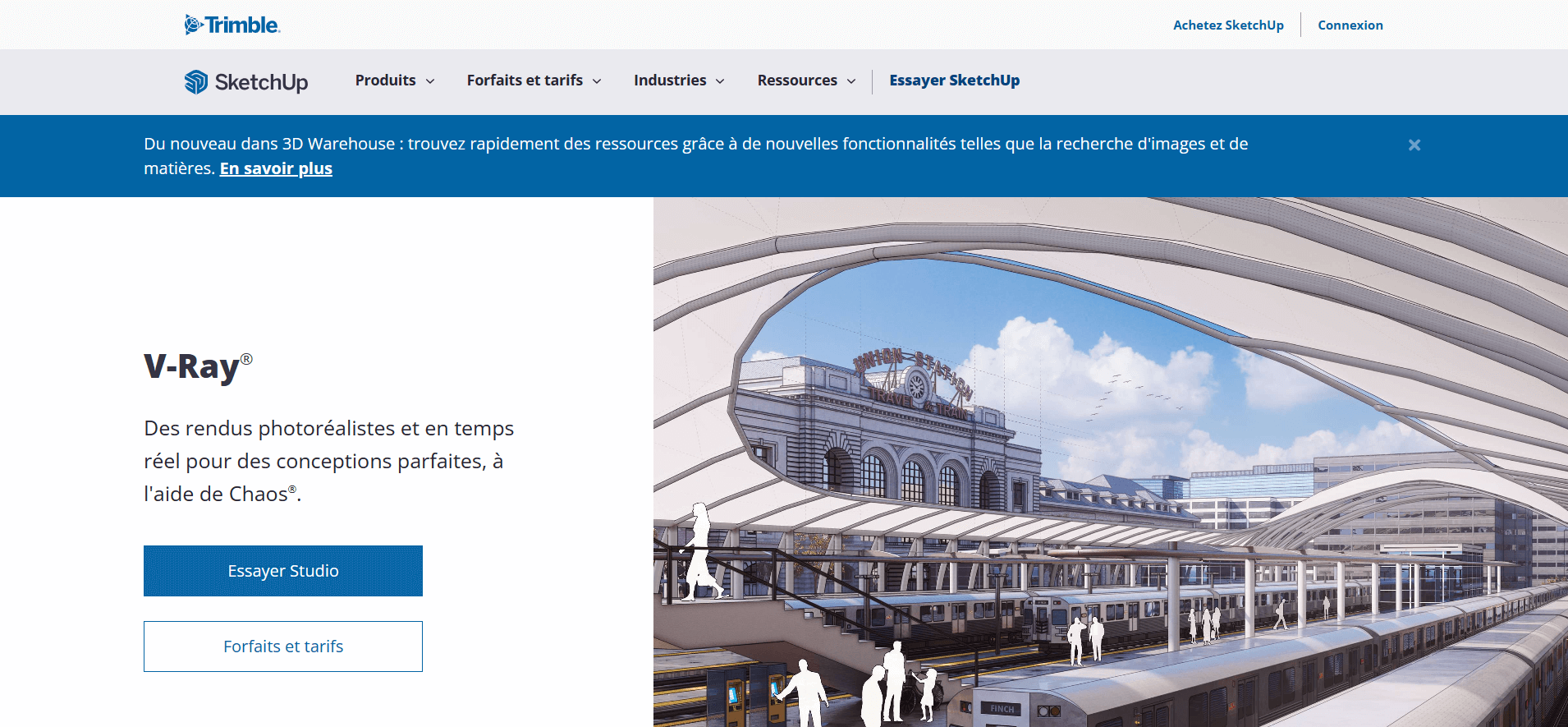Expand the Ressources dropdown arrow
1568x727 pixels.
coord(851,81)
